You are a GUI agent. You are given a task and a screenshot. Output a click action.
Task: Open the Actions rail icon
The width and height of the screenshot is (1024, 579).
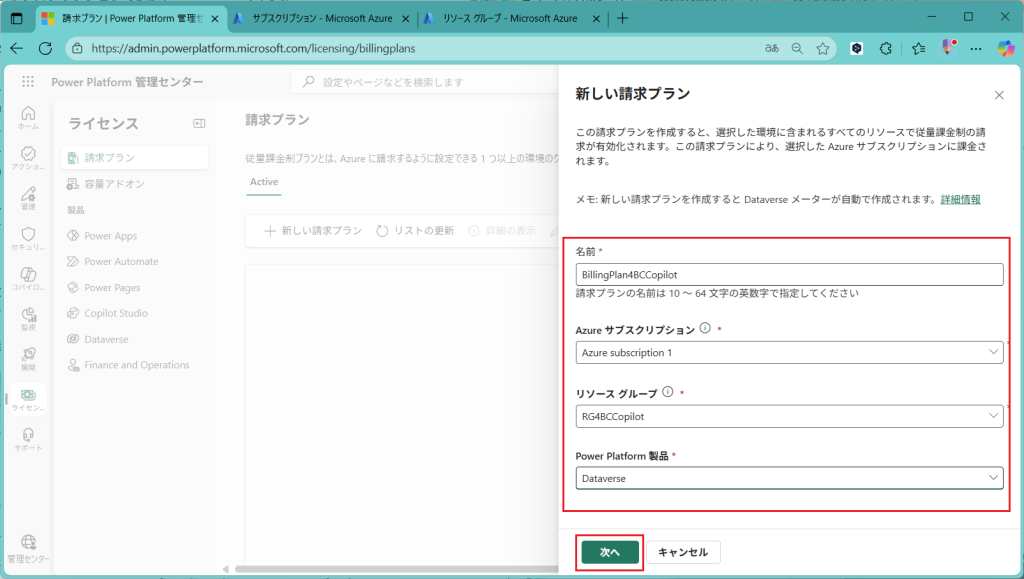coord(28,158)
